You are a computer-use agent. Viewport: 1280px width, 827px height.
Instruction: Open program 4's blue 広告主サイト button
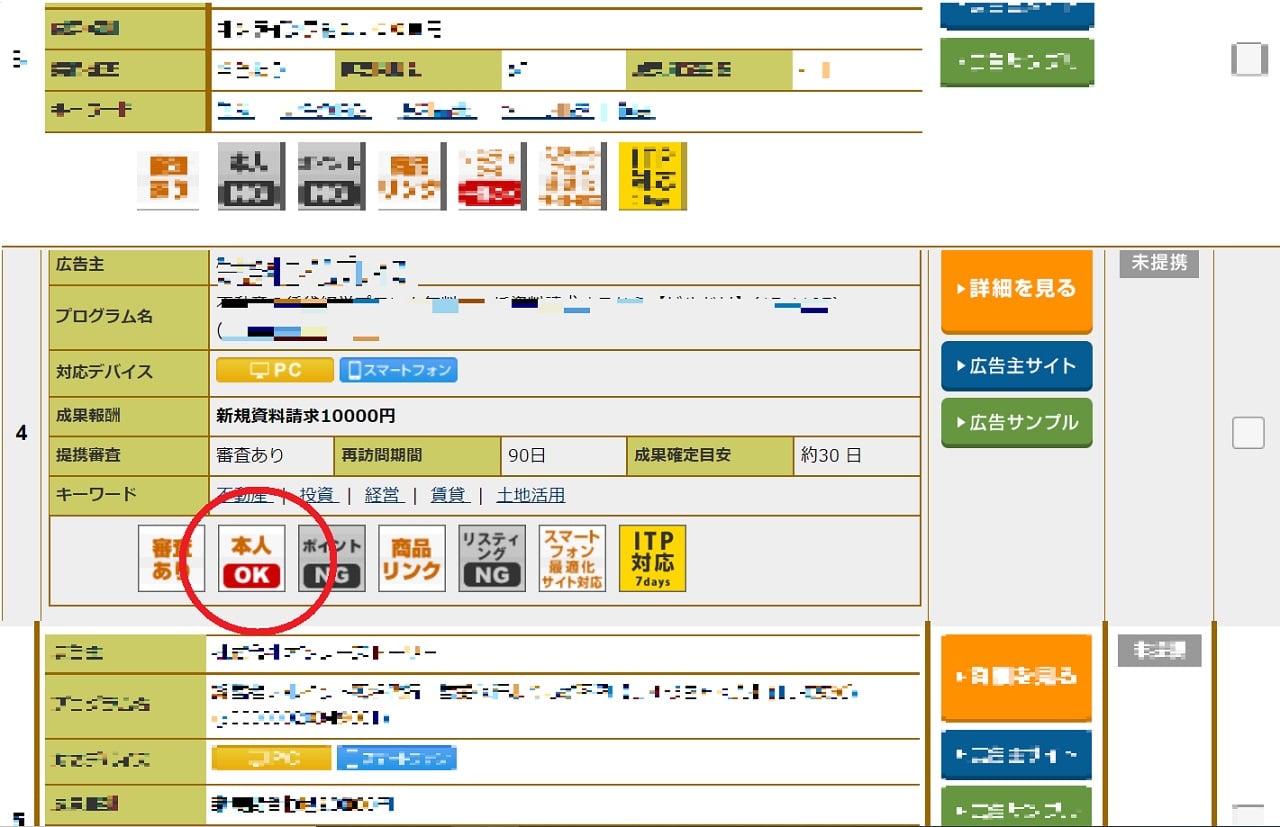(x=1016, y=366)
